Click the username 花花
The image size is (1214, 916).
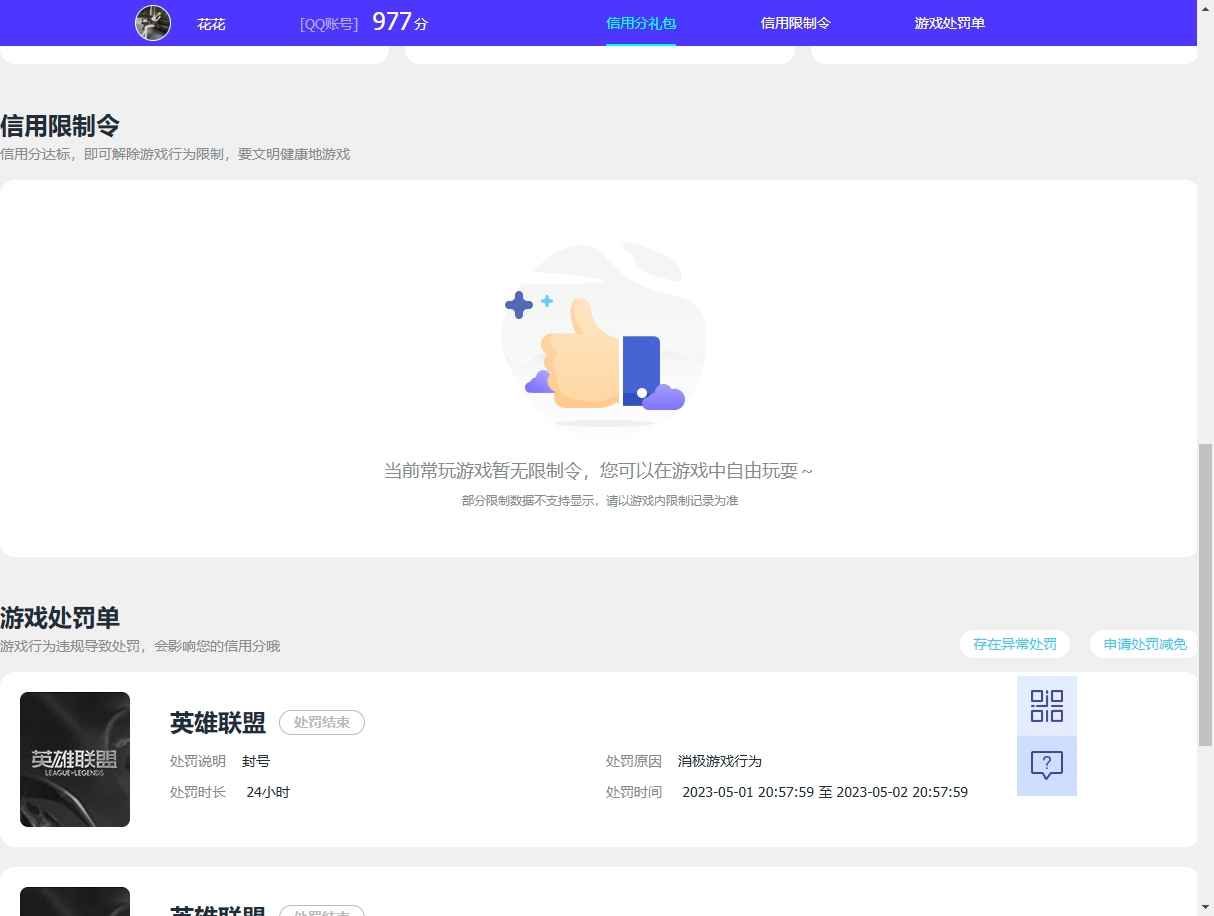[211, 24]
